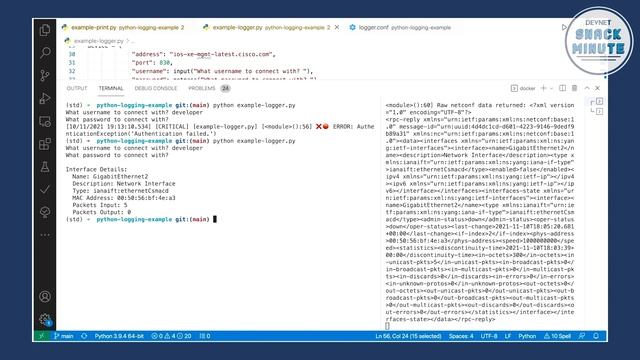Viewport: 640px width, 360px height.
Task: Close example-logger.py editor tab
Action: [337, 27]
